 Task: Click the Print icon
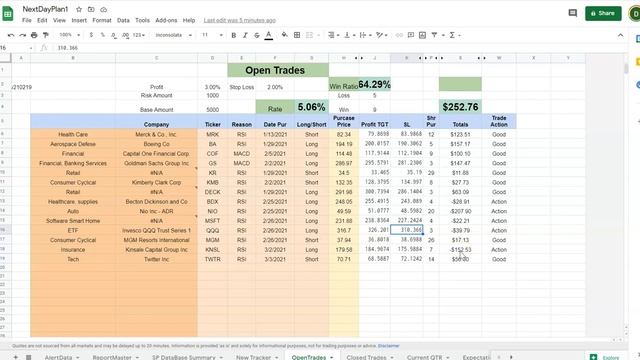pos(34,36)
